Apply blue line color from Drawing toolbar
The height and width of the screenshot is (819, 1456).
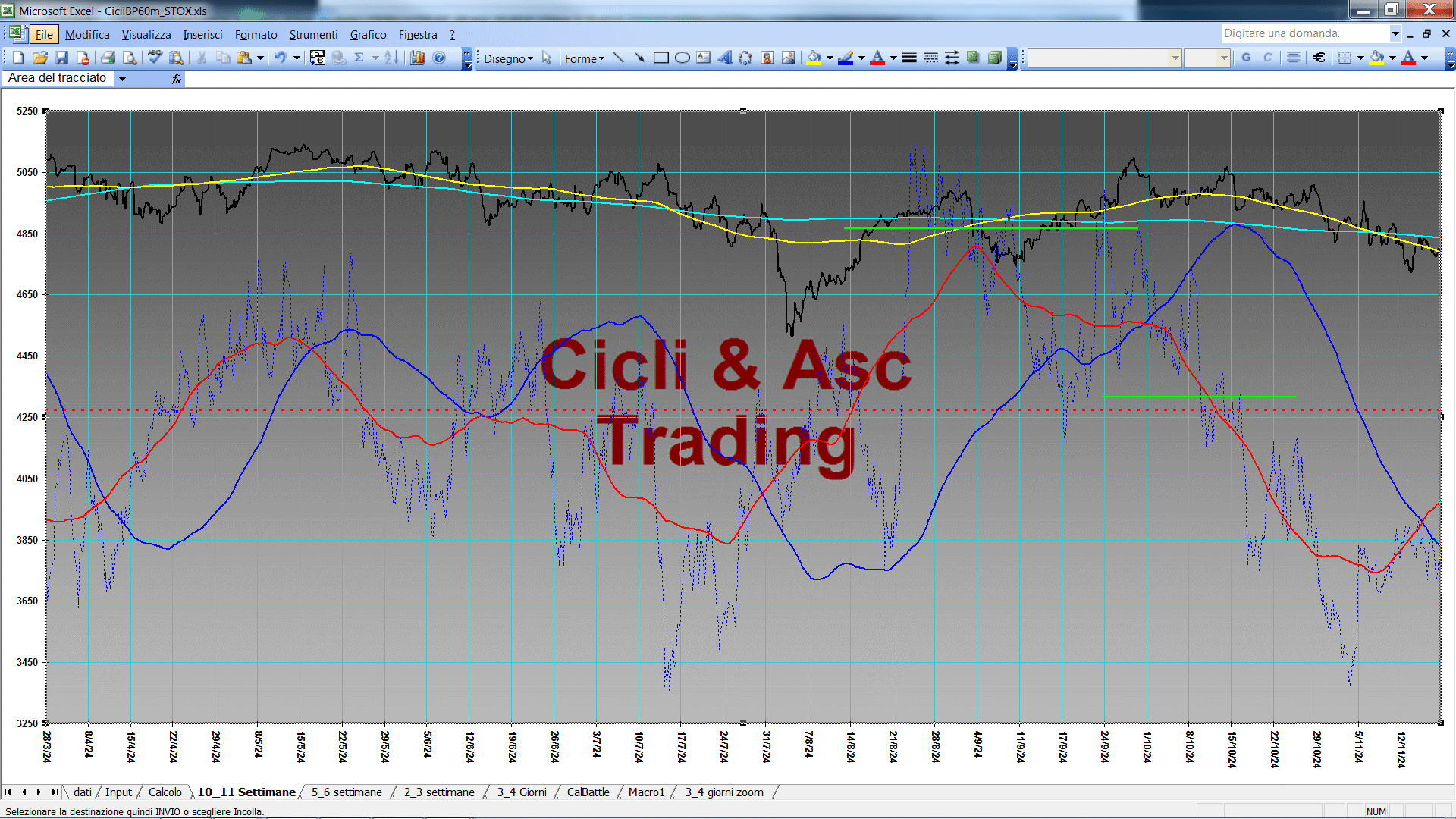click(x=846, y=58)
